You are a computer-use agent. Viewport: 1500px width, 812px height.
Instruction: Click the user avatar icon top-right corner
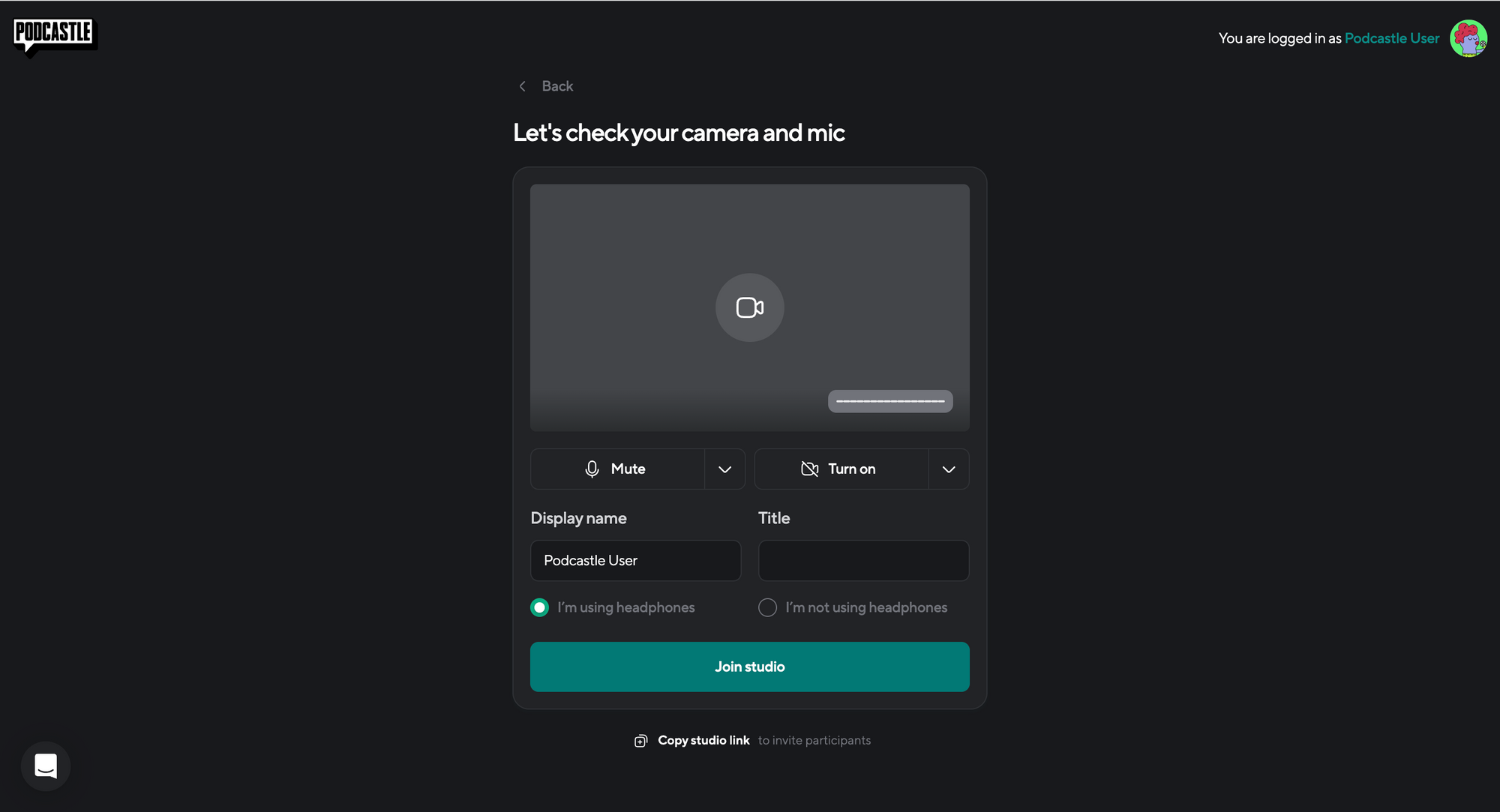point(1469,38)
